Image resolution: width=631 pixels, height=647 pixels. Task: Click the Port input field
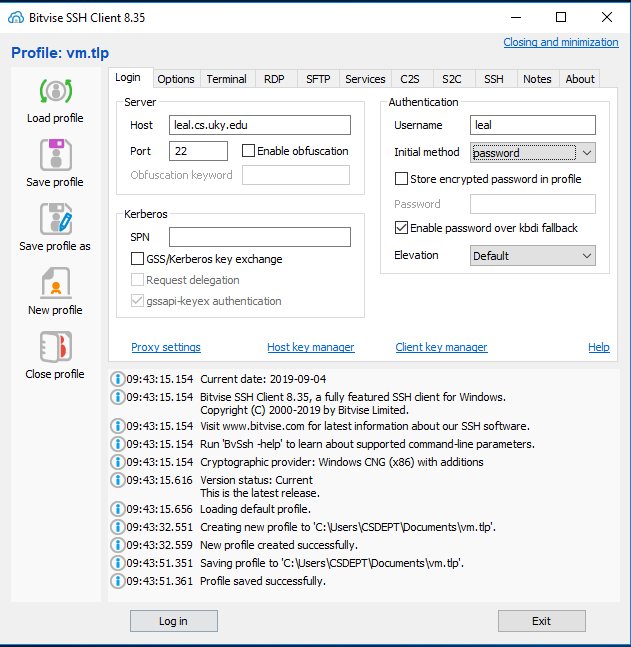click(x=198, y=151)
